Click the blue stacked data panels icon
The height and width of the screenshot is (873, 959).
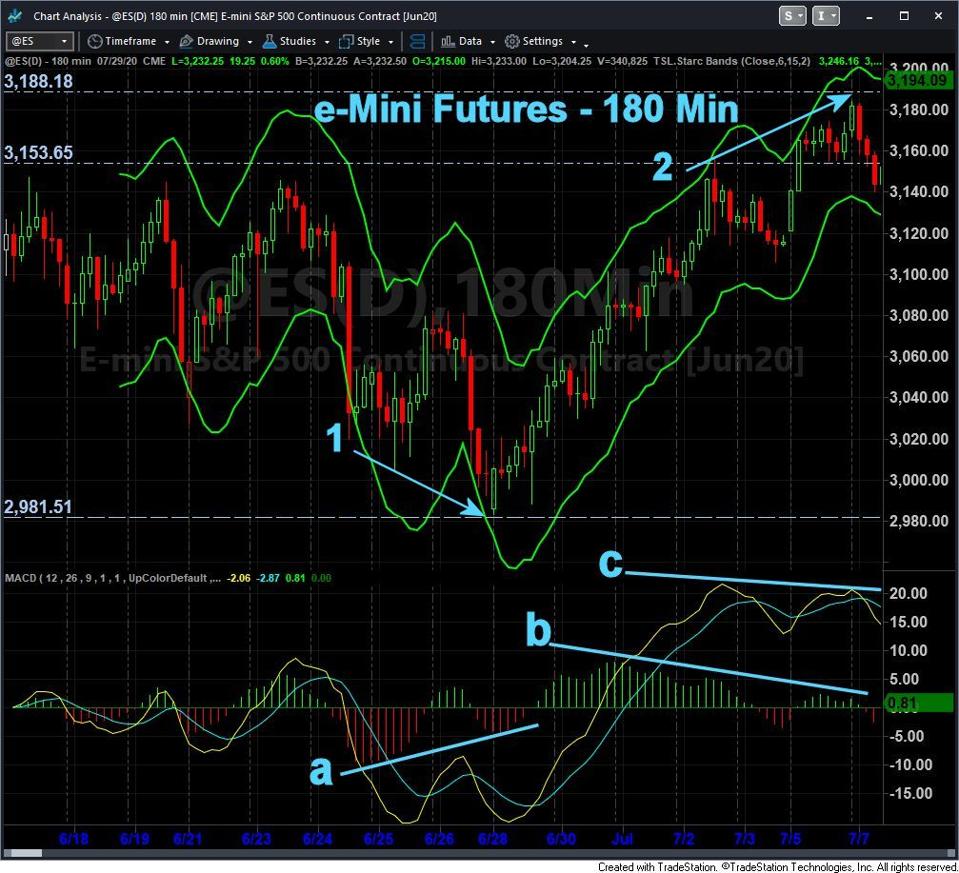419,41
